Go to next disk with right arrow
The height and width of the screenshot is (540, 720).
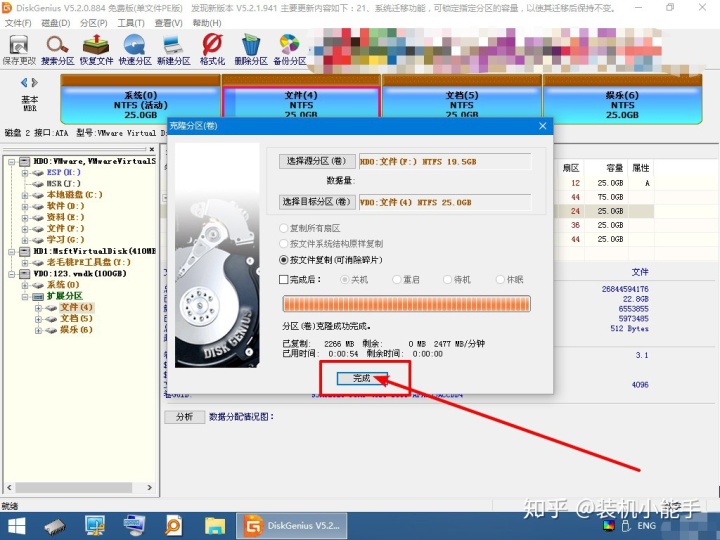click(34, 83)
